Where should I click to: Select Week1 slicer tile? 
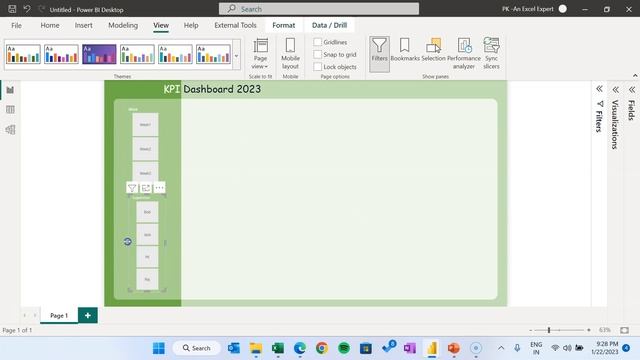point(145,124)
